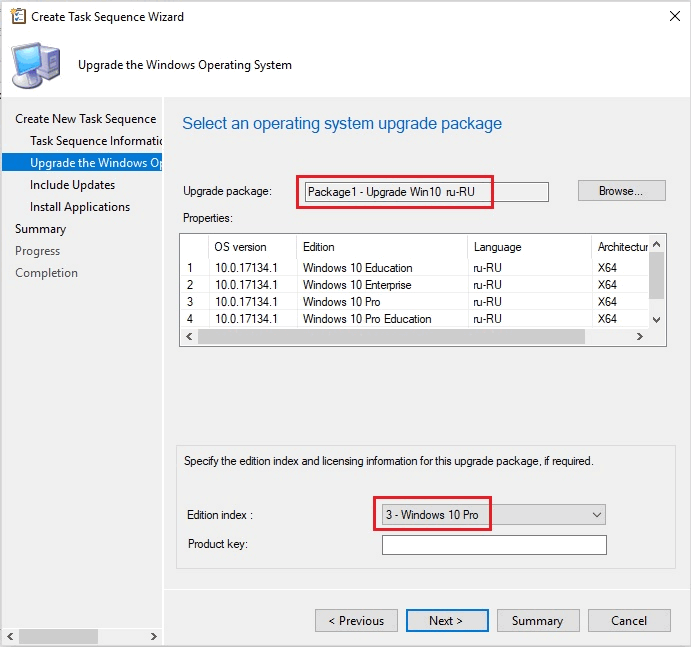Click properties list right scroll arrow
The width and height of the screenshot is (691, 647).
click(x=639, y=337)
